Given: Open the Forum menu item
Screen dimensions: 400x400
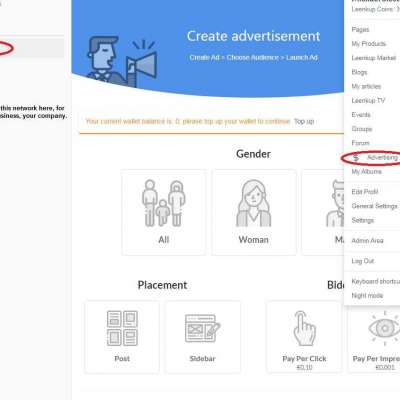Looking at the screenshot, I should coord(361,143).
